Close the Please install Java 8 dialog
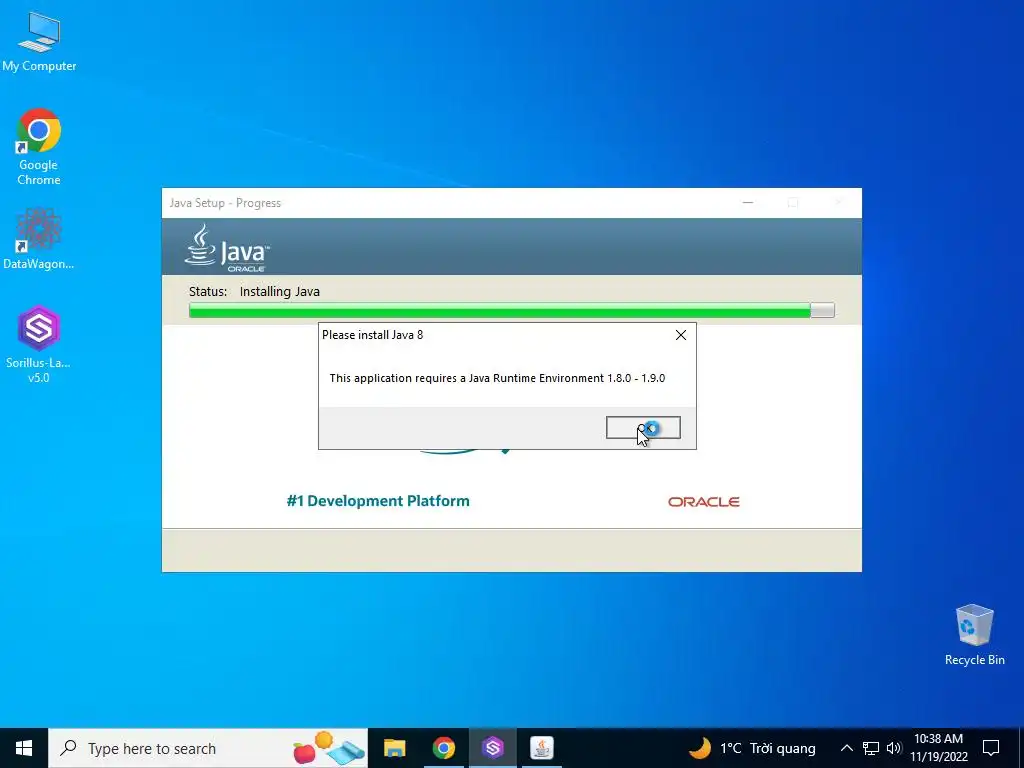The height and width of the screenshot is (768, 1024). pyautogui.click(x=680, y=335)
